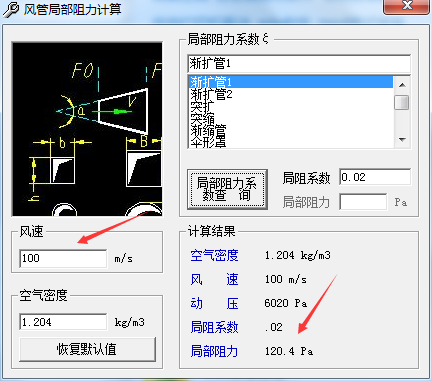
Task: Focus the 空气密度 input field
Action: click(63, 322)
